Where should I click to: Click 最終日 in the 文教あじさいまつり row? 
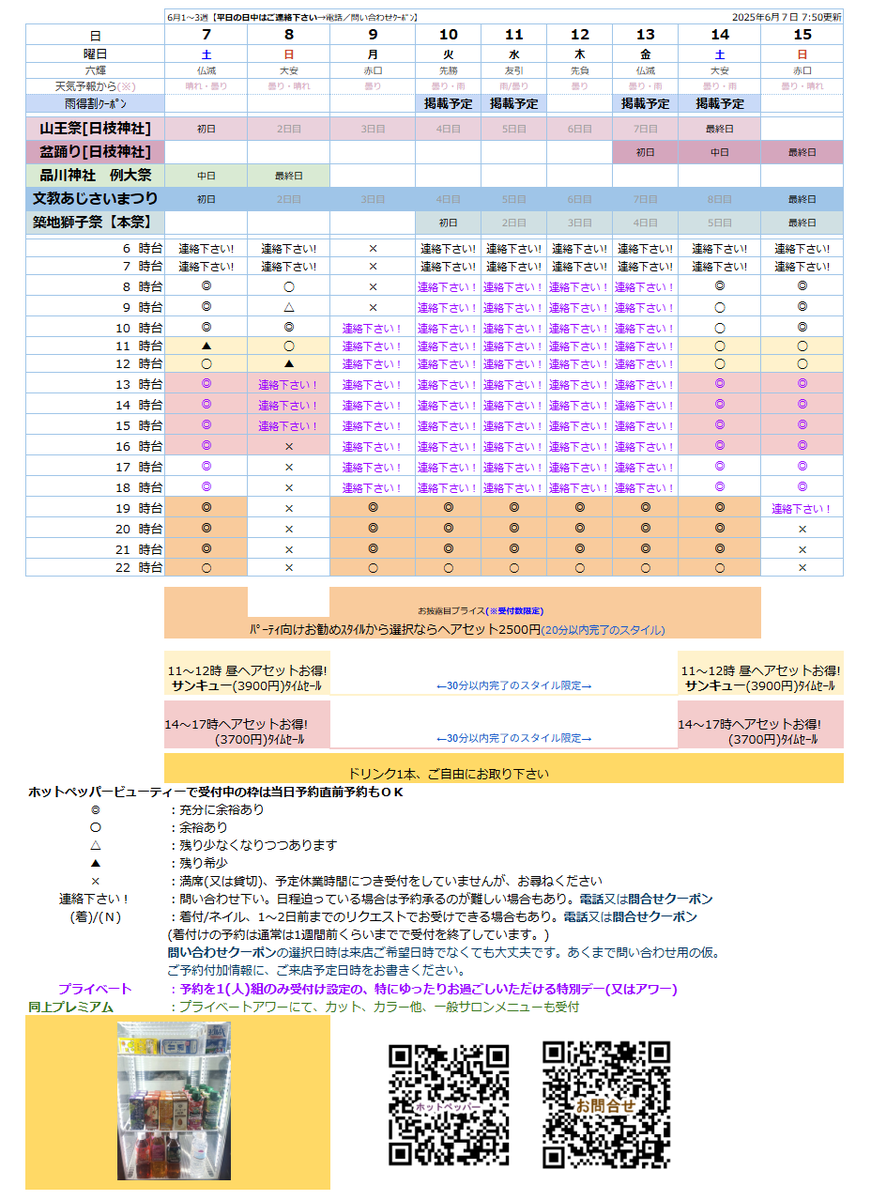coord(802,199)
